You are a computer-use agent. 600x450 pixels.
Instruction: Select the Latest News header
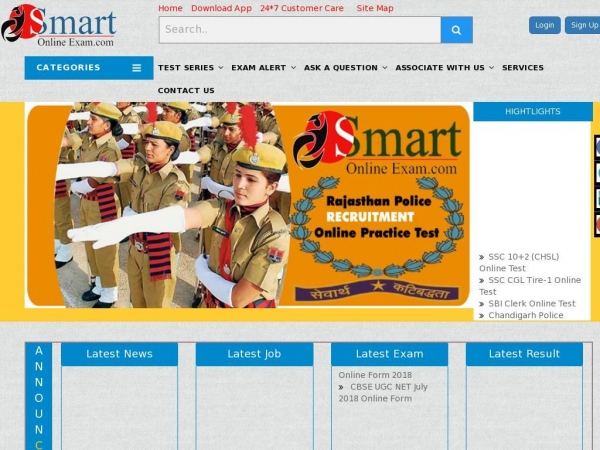(x=119, y=354)
